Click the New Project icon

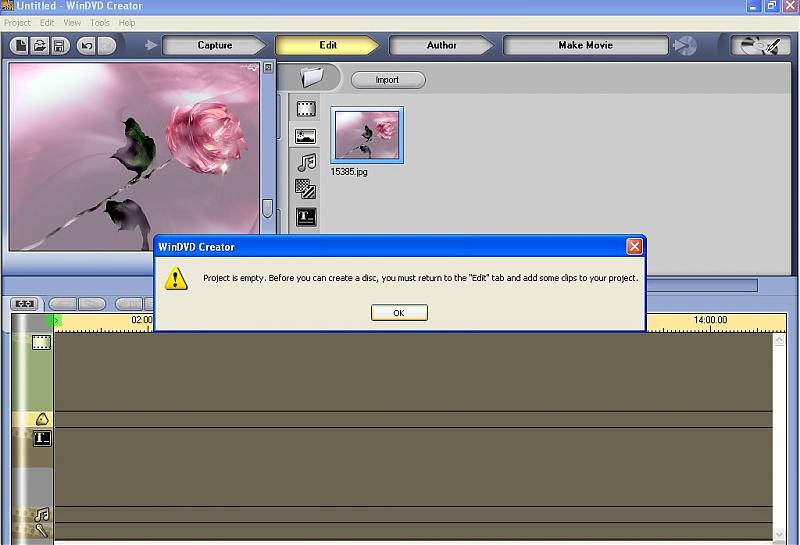(x=20, y=46)
